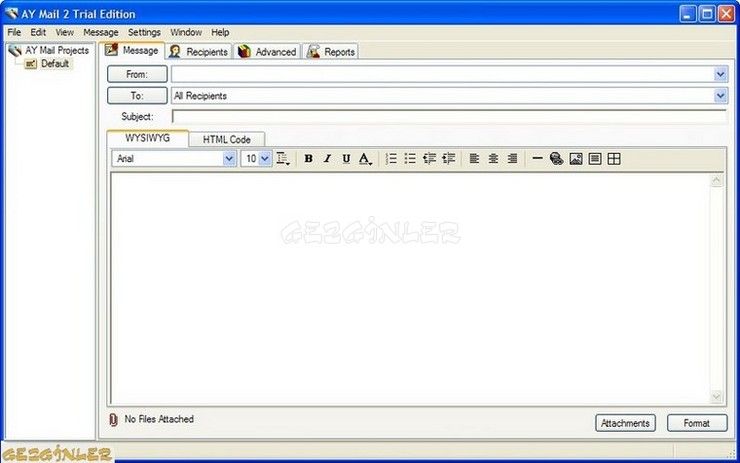The image size is (740, 463).
Task: Open the Settings menu
Action: [144, 32]
